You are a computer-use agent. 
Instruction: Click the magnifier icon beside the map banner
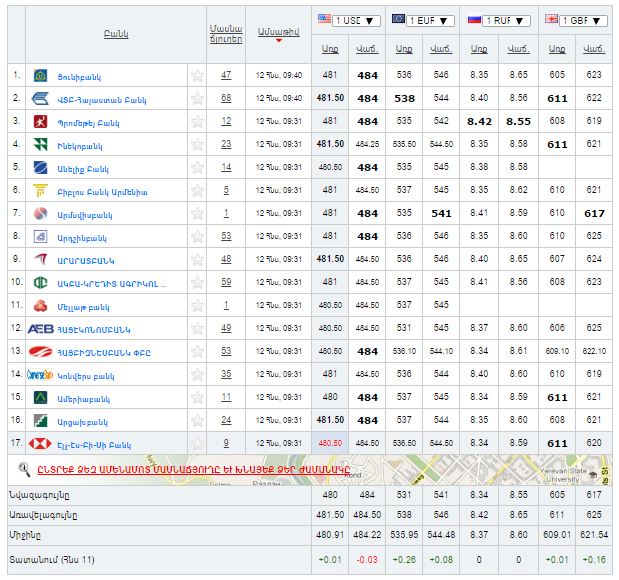(24, 468)
